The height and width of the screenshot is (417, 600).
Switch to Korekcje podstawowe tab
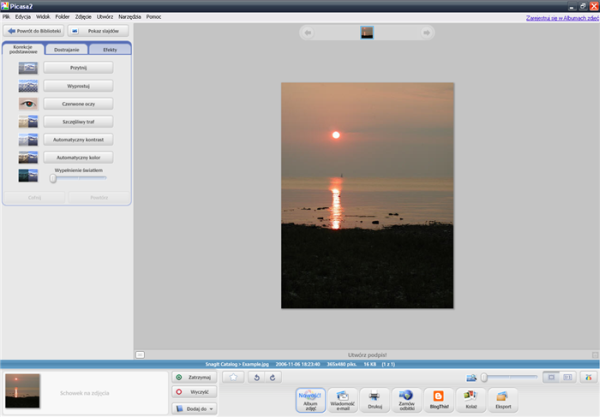tap(23, 49)
